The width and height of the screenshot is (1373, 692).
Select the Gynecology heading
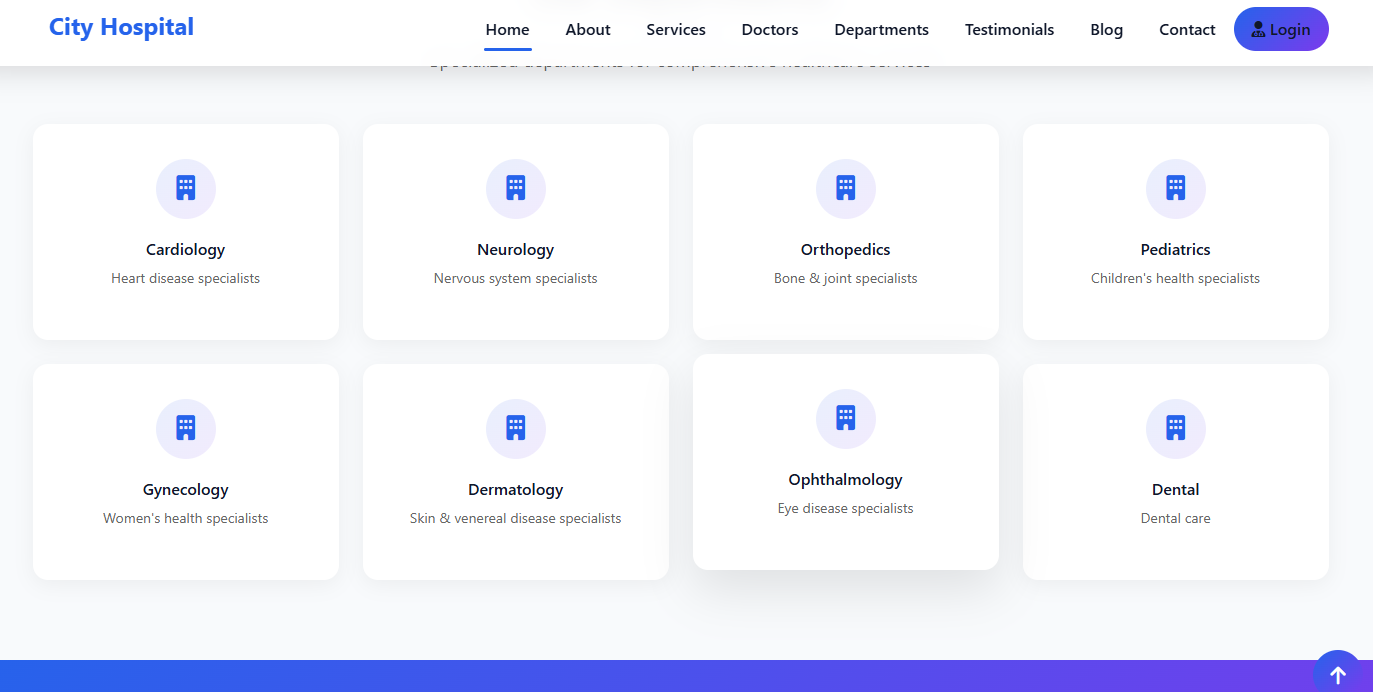click(186, 490)
